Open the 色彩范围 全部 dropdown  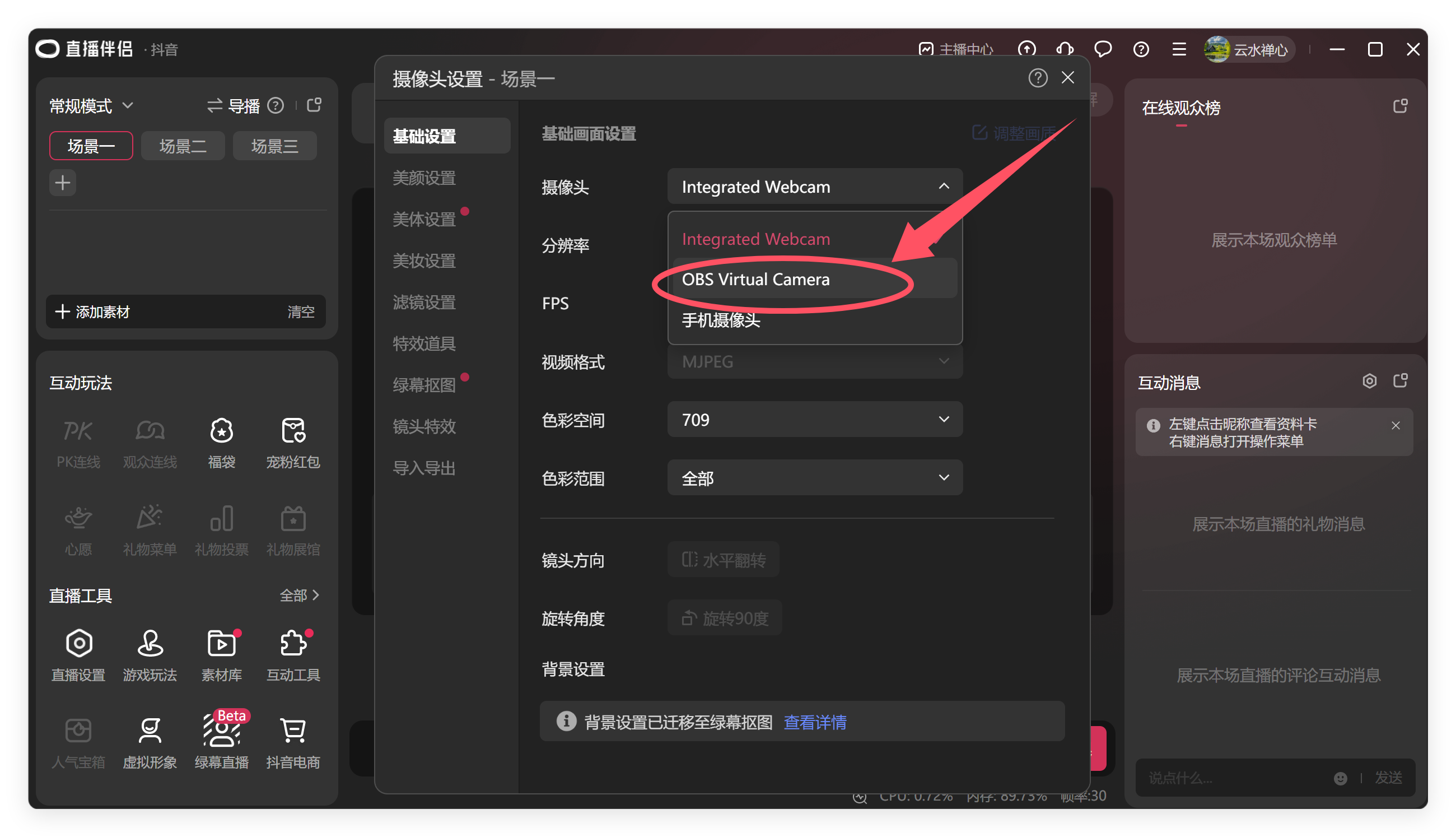[x=815, y=478]
